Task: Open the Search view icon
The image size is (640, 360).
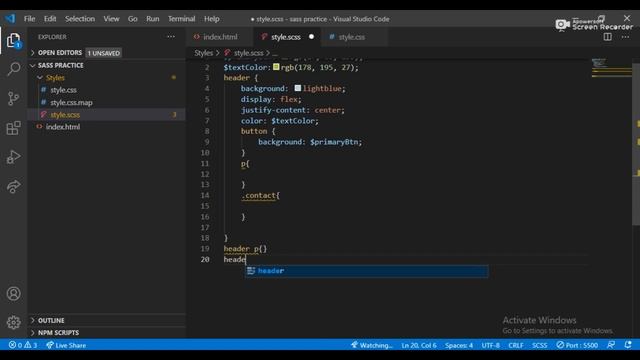Action: coord(13,69)
